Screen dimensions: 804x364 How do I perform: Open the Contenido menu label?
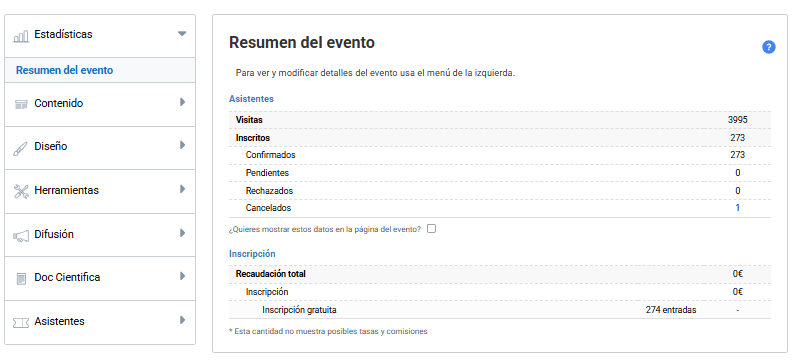58,103
